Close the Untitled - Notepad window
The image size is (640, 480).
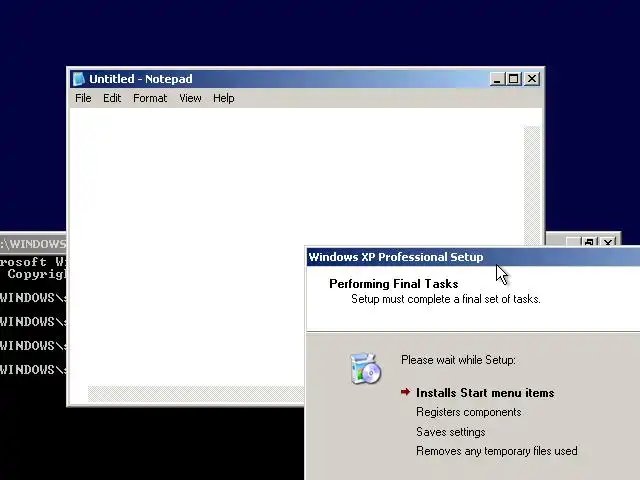532,79
